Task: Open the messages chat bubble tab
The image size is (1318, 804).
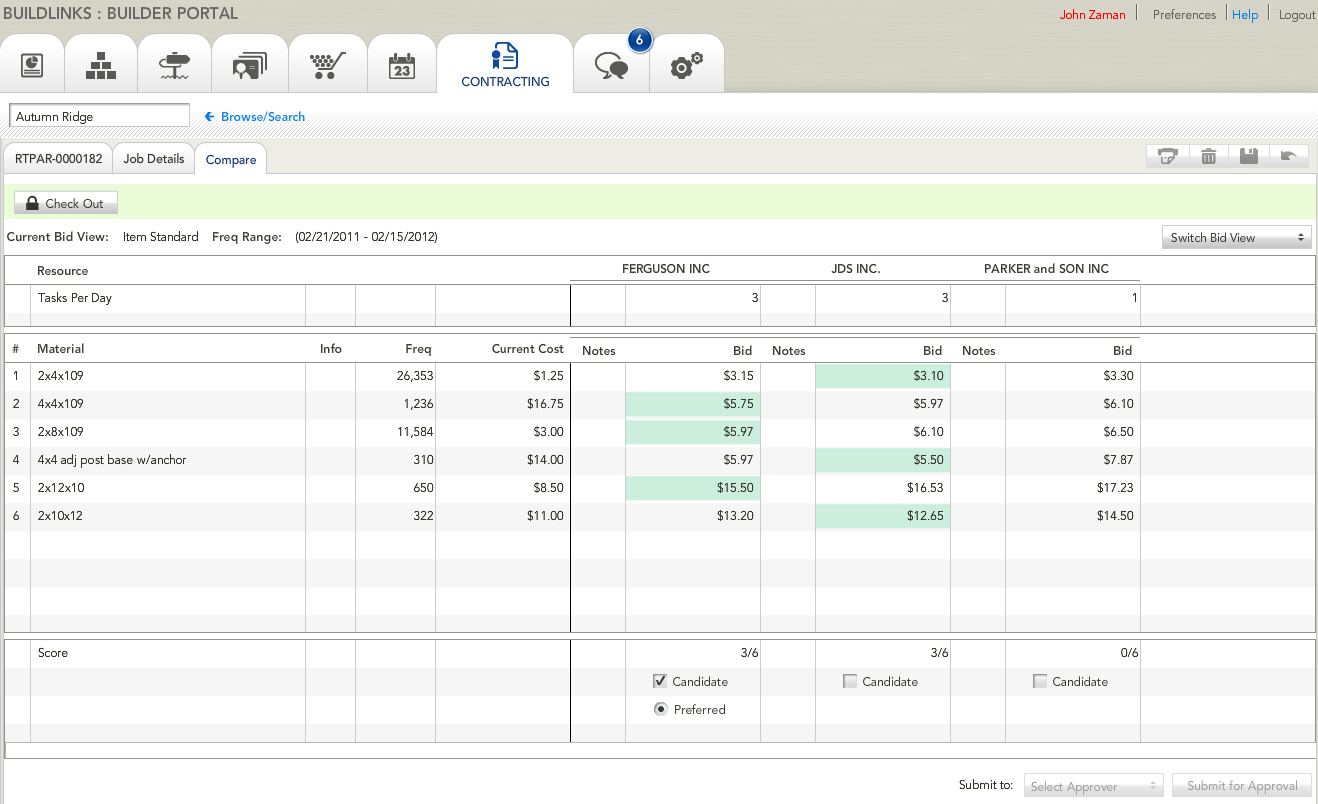Action: click(611, 66)
